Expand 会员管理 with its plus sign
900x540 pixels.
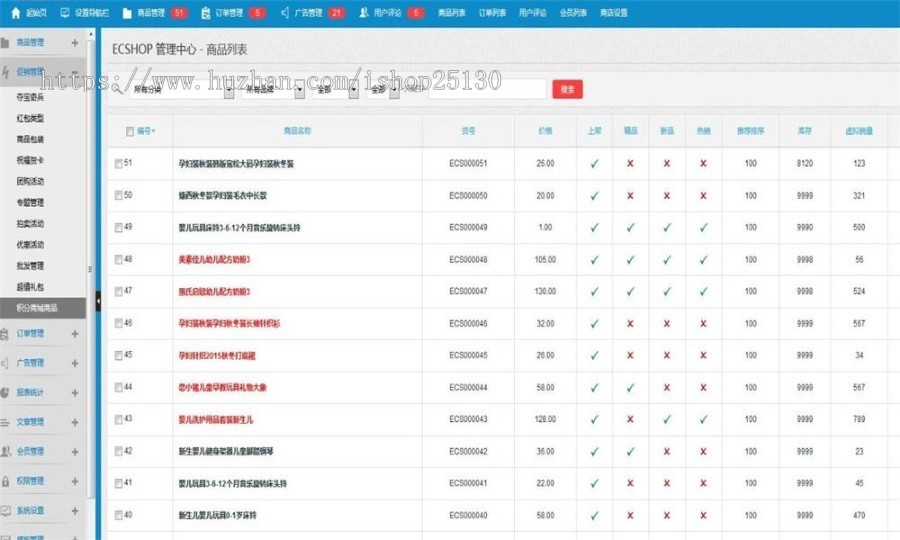pos(75,452)
